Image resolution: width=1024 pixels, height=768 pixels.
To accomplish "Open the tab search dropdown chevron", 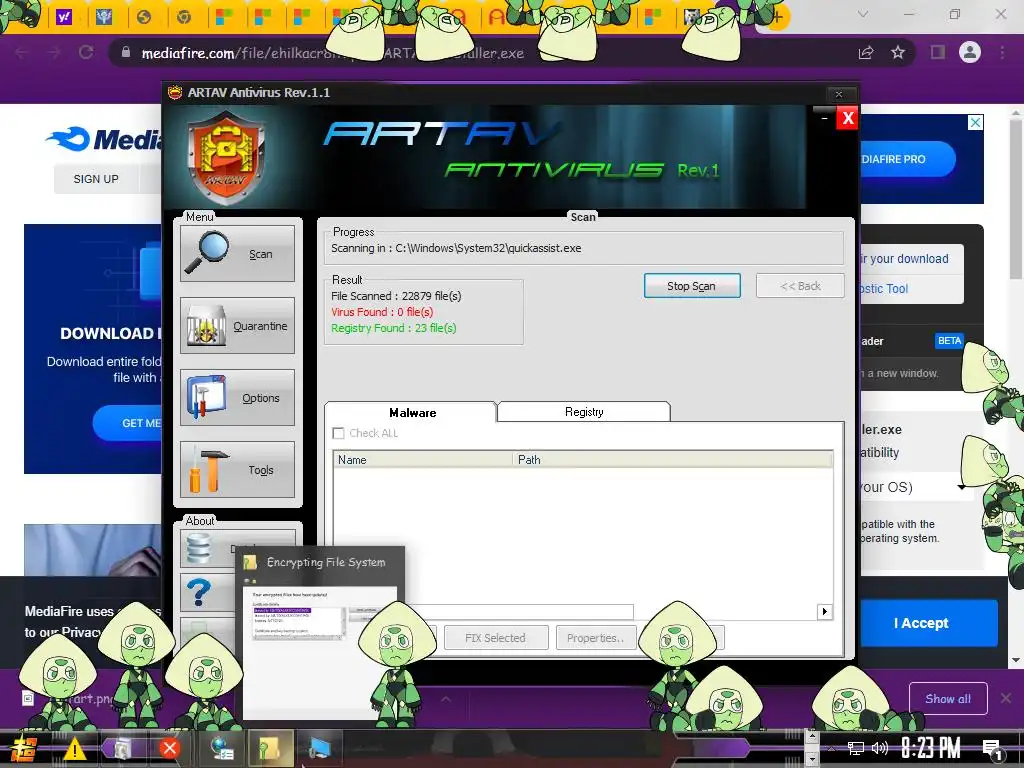I will click(x=863, y=14).
